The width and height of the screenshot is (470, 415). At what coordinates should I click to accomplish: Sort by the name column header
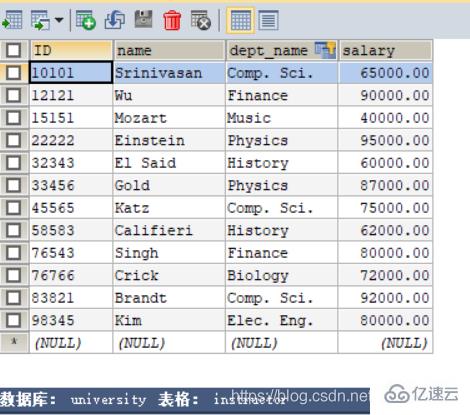pos(169,50)
